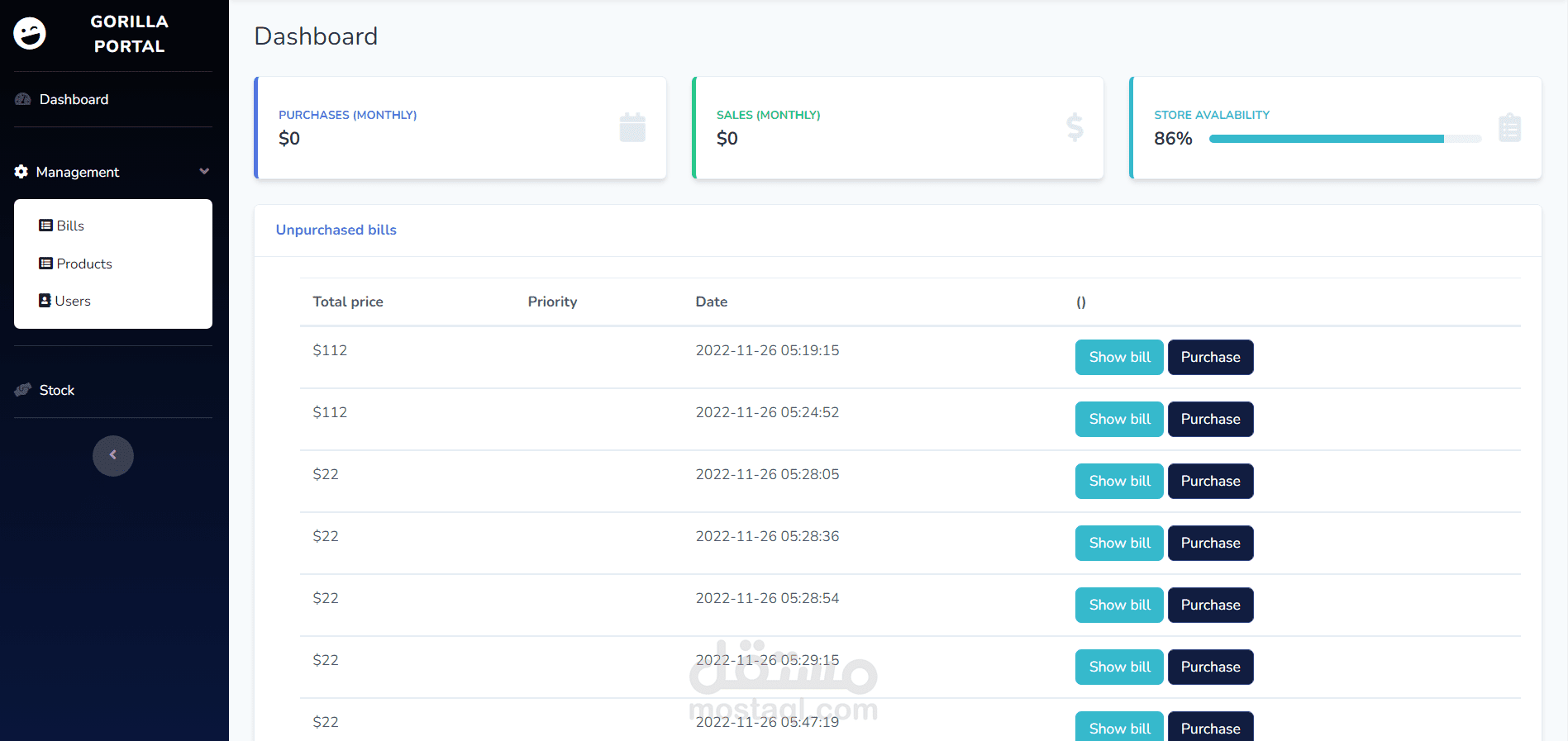The image size is (1568, 741).
Task: Purchase bill dated 2022-11-26 05:24:52
Action: pos(1210,419)
